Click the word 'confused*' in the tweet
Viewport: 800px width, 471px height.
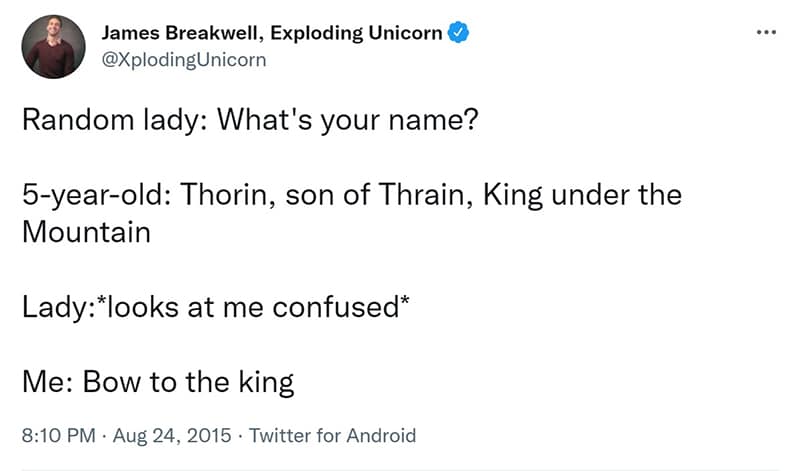[340, 307]
